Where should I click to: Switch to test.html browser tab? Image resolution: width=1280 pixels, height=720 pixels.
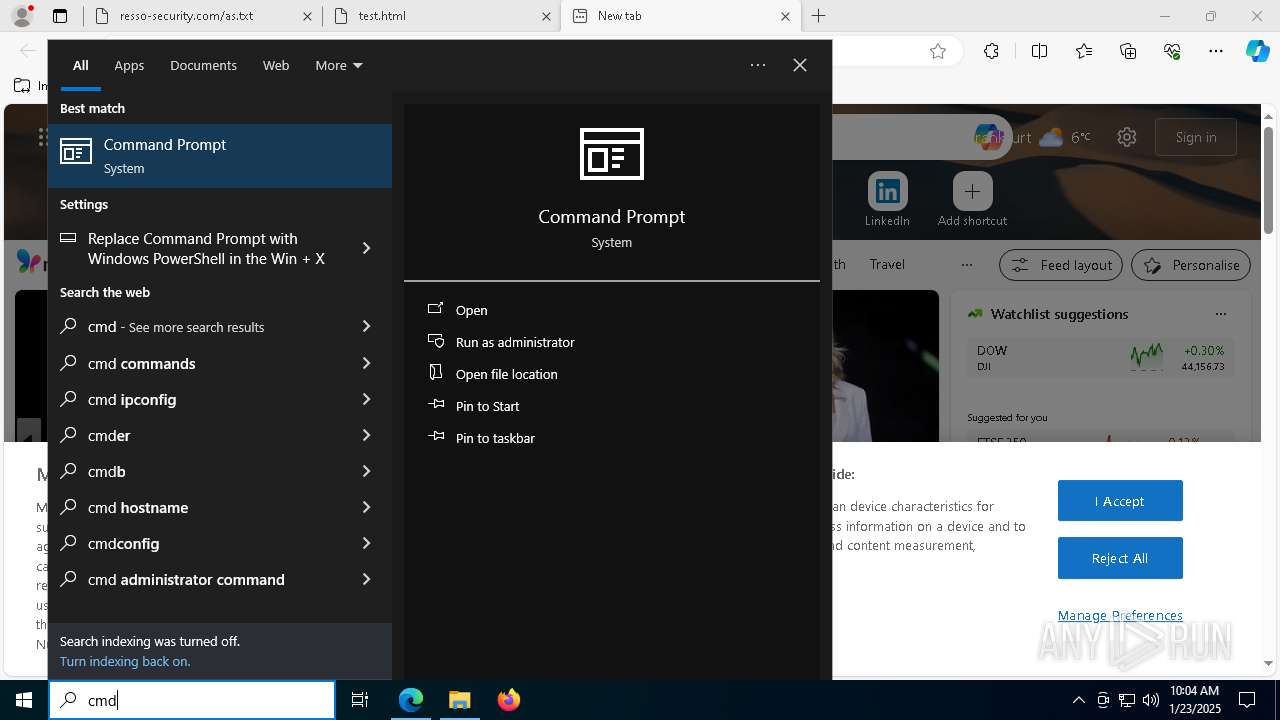[x=442, y=16]
